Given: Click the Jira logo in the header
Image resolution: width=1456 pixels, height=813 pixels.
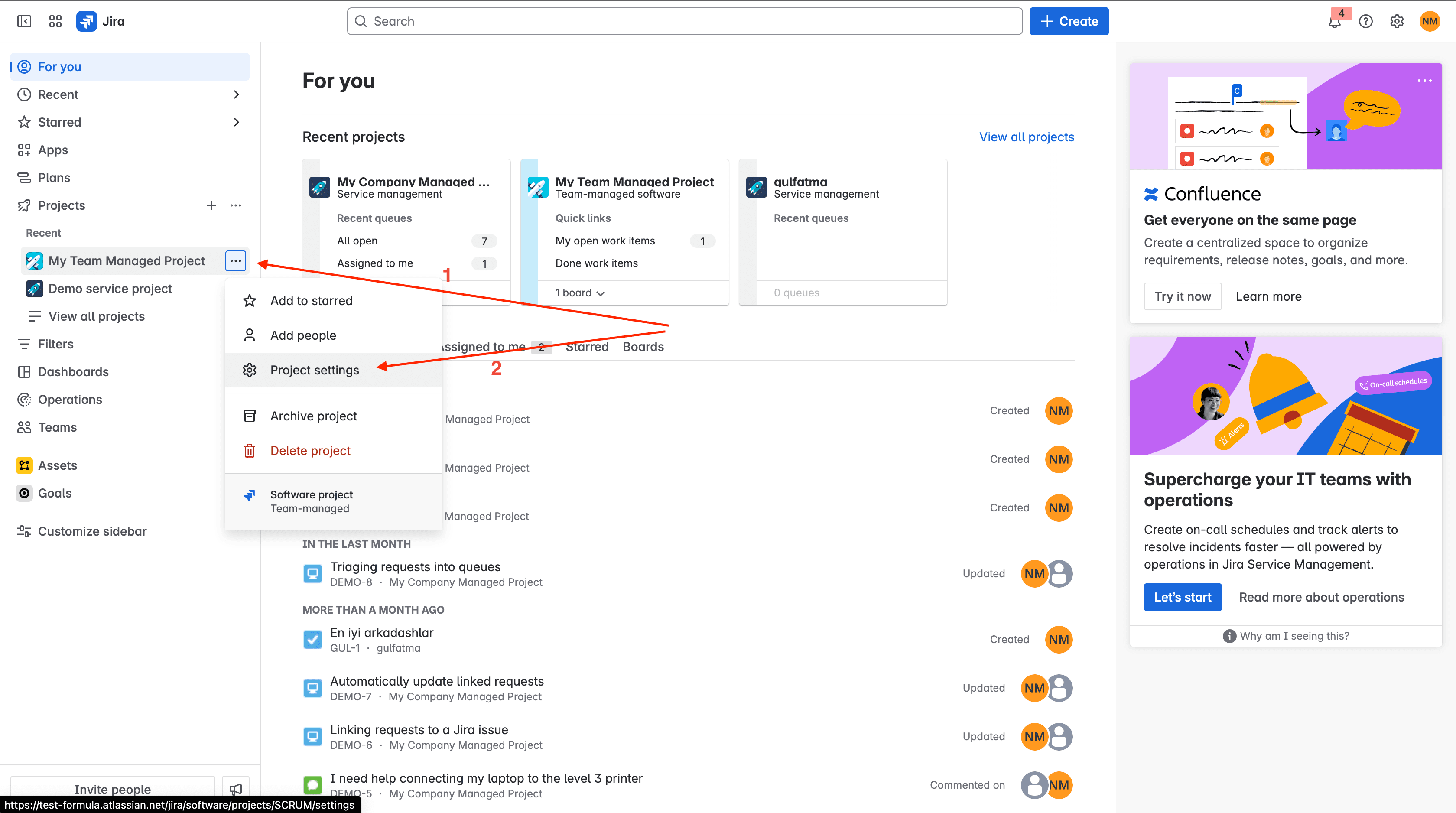Looking at the screenshot, I should coord(101,22).
